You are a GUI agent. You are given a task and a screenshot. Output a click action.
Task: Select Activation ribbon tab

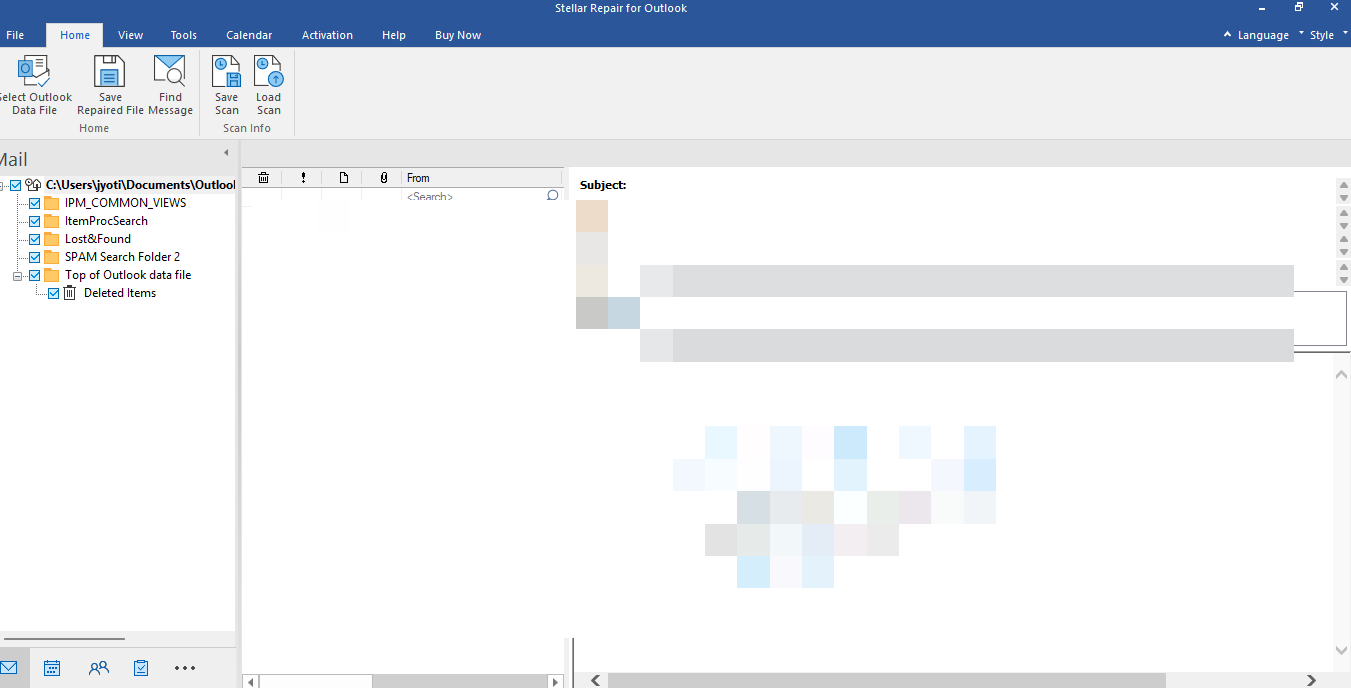click(x=327, y=35)
